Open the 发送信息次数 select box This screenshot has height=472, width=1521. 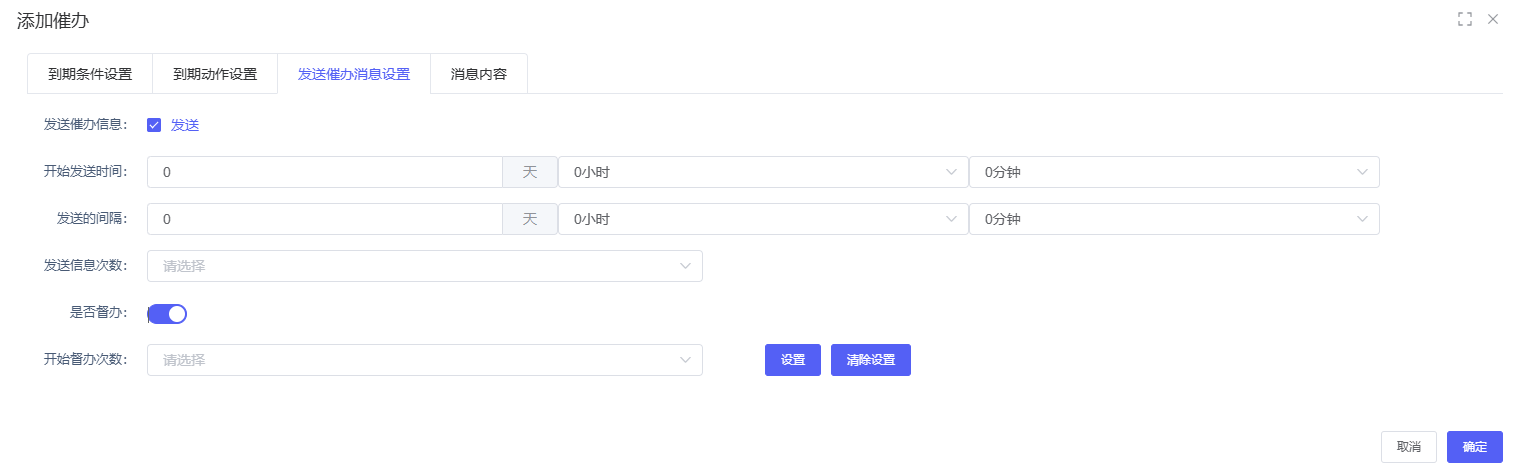coord(425,266)
